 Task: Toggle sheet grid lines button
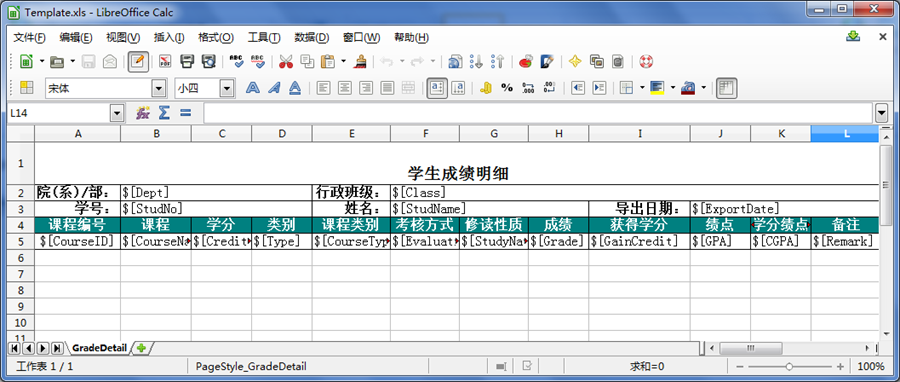[x=727, y=88]
